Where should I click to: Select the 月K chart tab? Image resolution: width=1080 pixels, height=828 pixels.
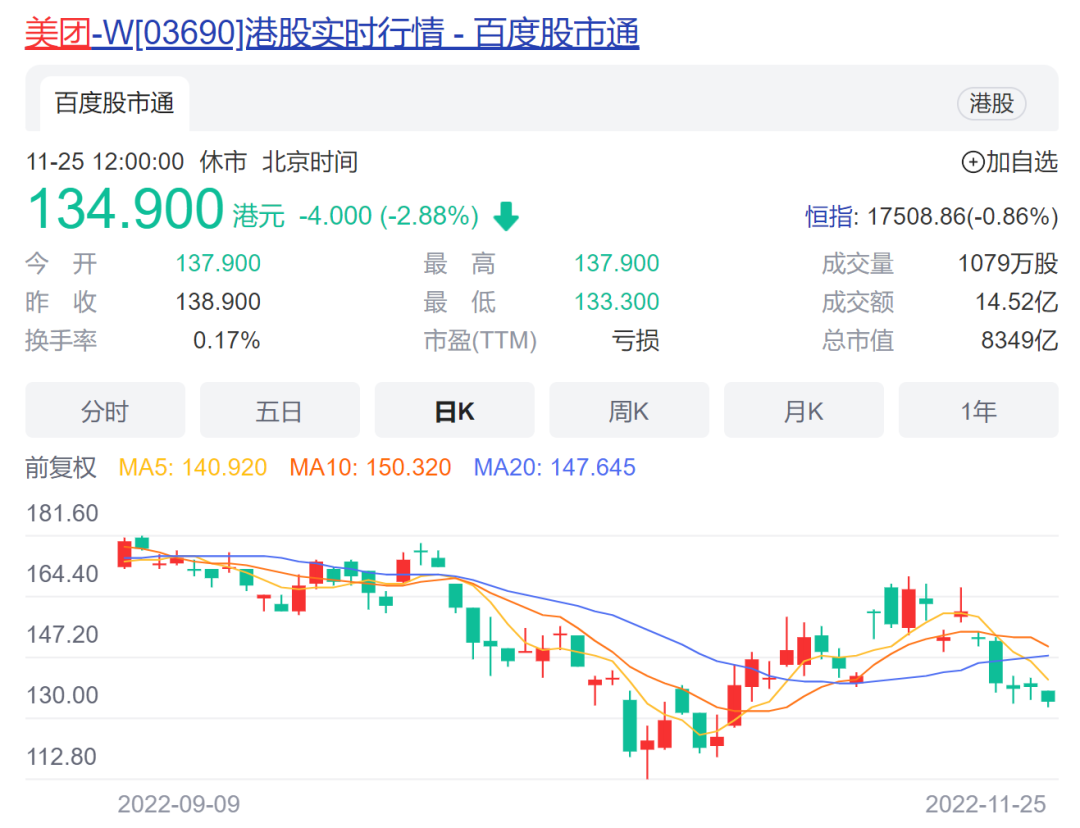(x=803, y=411)
